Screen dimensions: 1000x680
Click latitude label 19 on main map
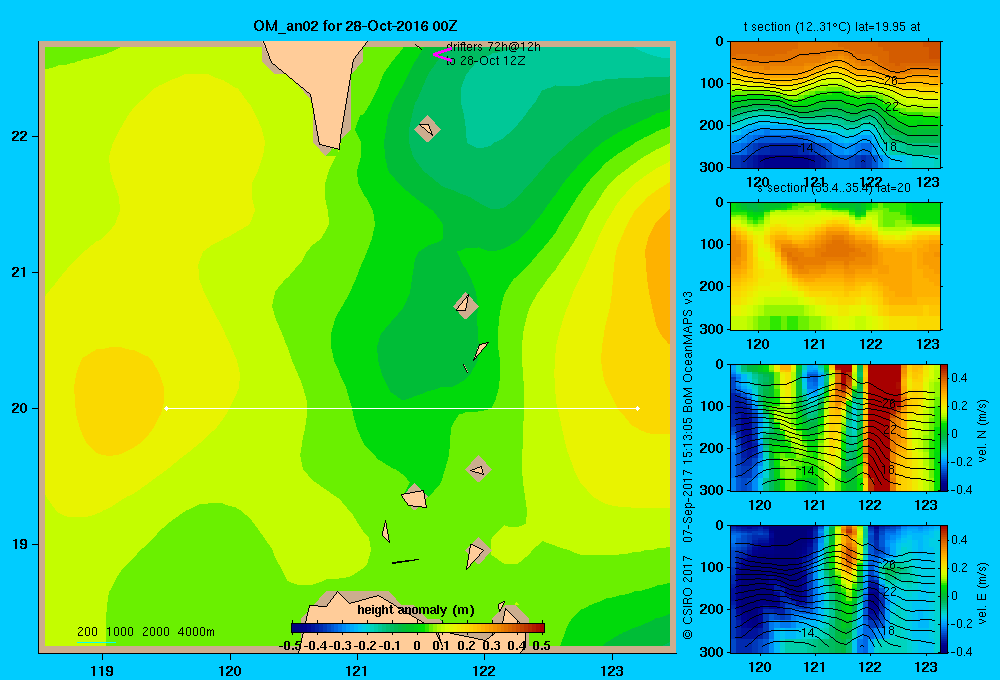(20, 544)
